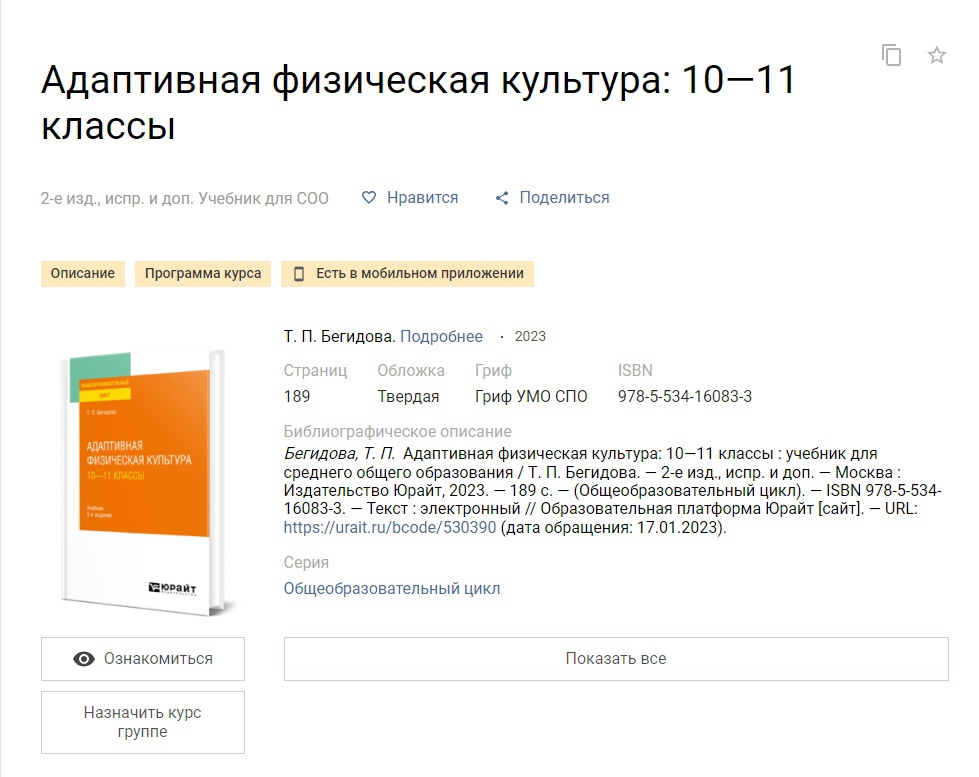Open the urait.ru/bcode/530390 URL
Viewport: 979px width, 777px height.
tap(390, 527)
